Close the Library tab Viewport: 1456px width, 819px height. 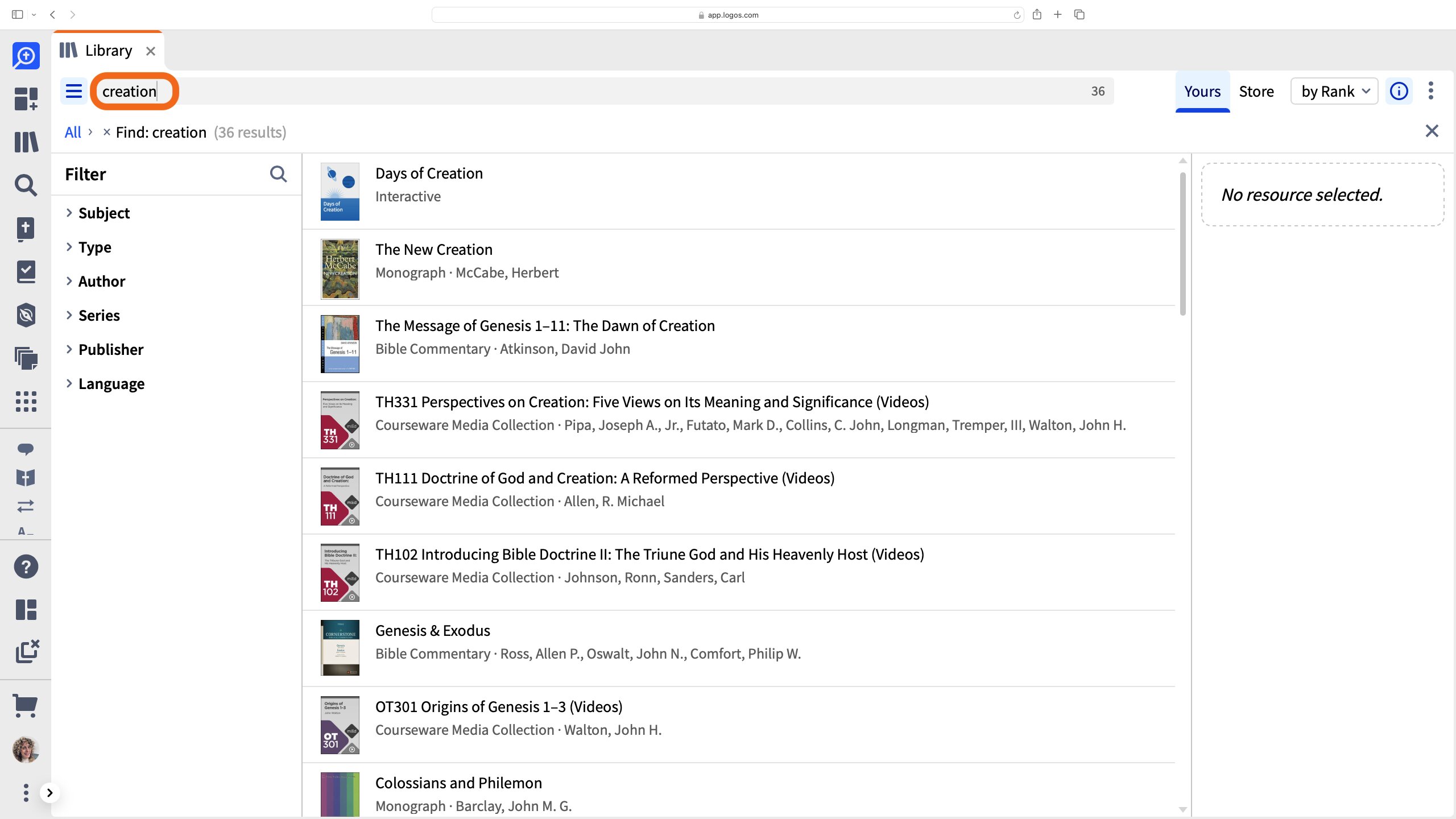[x=151, y=51]
